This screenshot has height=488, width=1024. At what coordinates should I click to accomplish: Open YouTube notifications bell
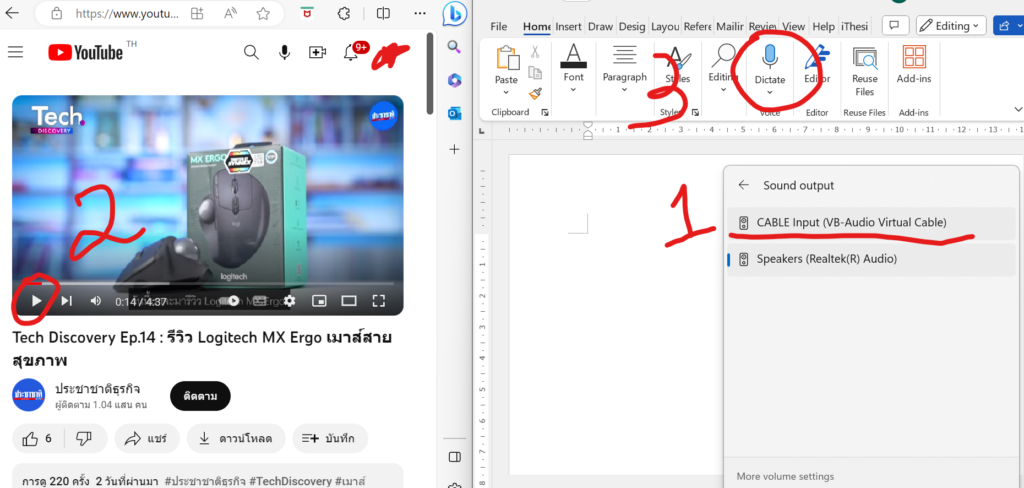click(351, 52)
